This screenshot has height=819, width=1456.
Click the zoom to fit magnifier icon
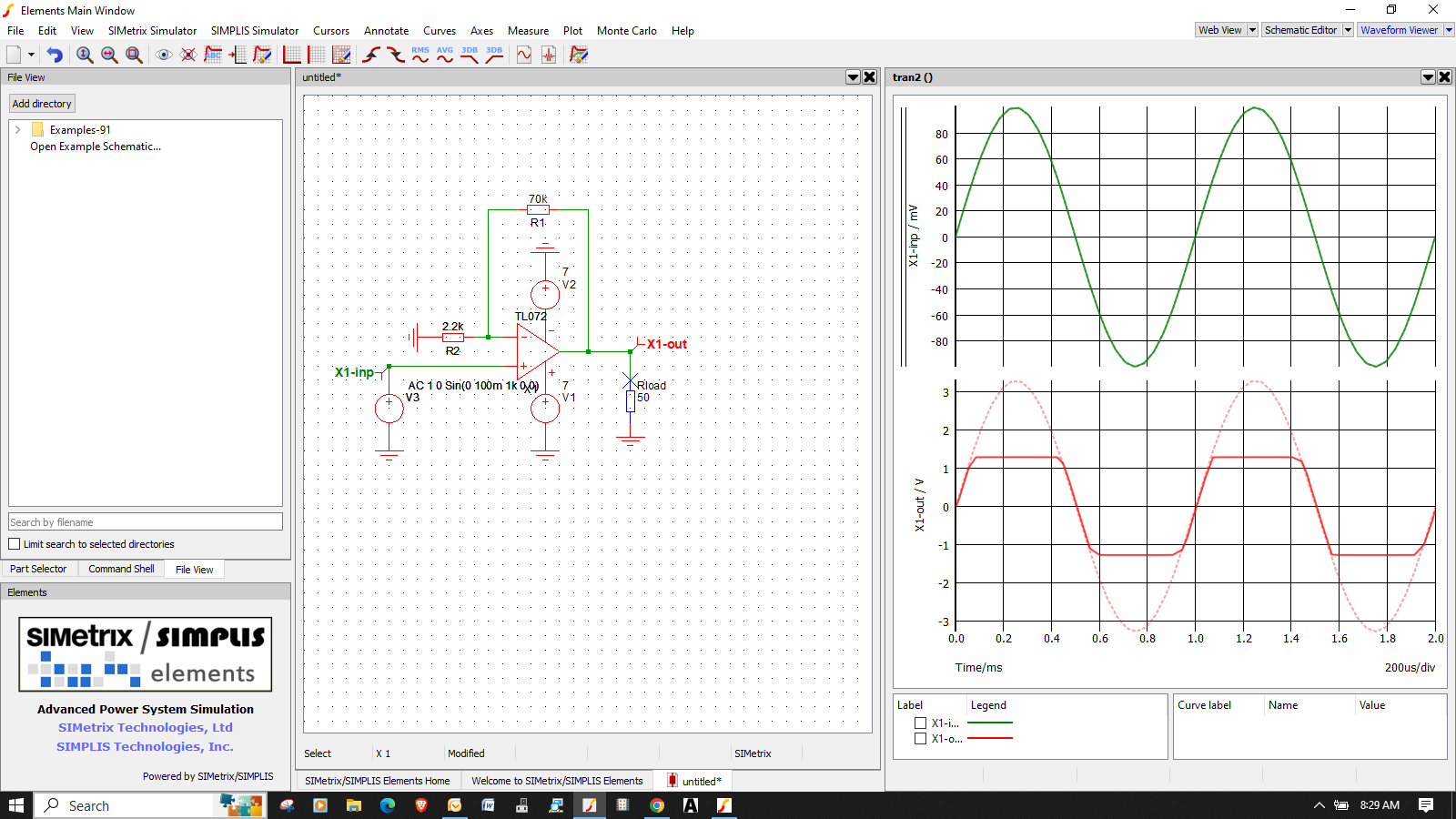pyautogui.click(x=134, y=55)
